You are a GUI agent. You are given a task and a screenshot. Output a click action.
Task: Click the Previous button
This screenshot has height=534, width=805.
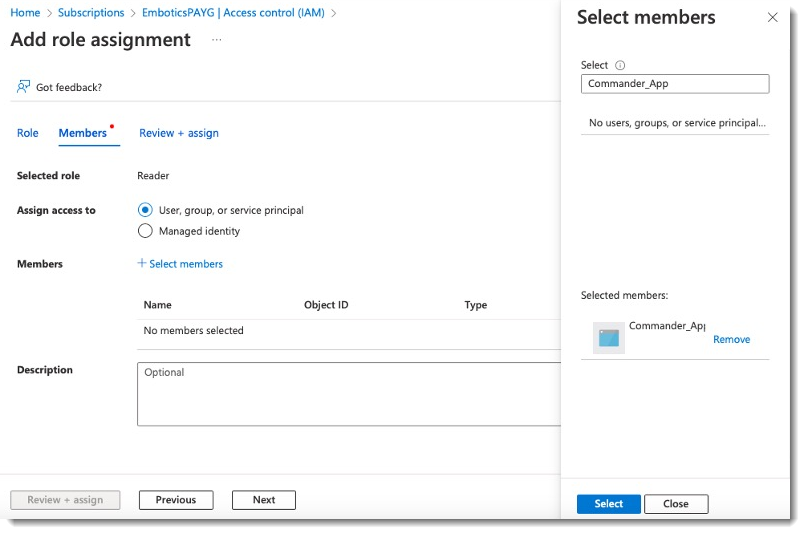176,500
